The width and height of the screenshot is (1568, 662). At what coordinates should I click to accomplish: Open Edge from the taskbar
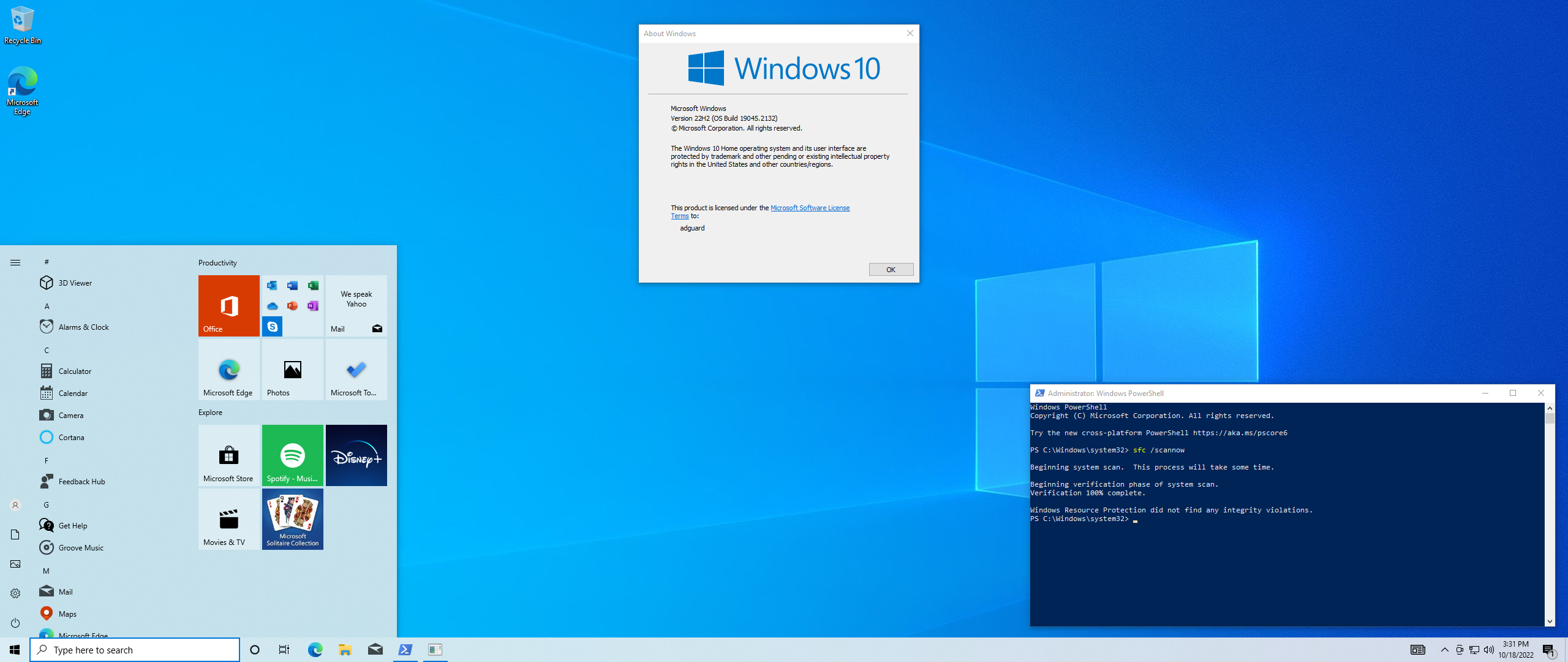point(315,650)
